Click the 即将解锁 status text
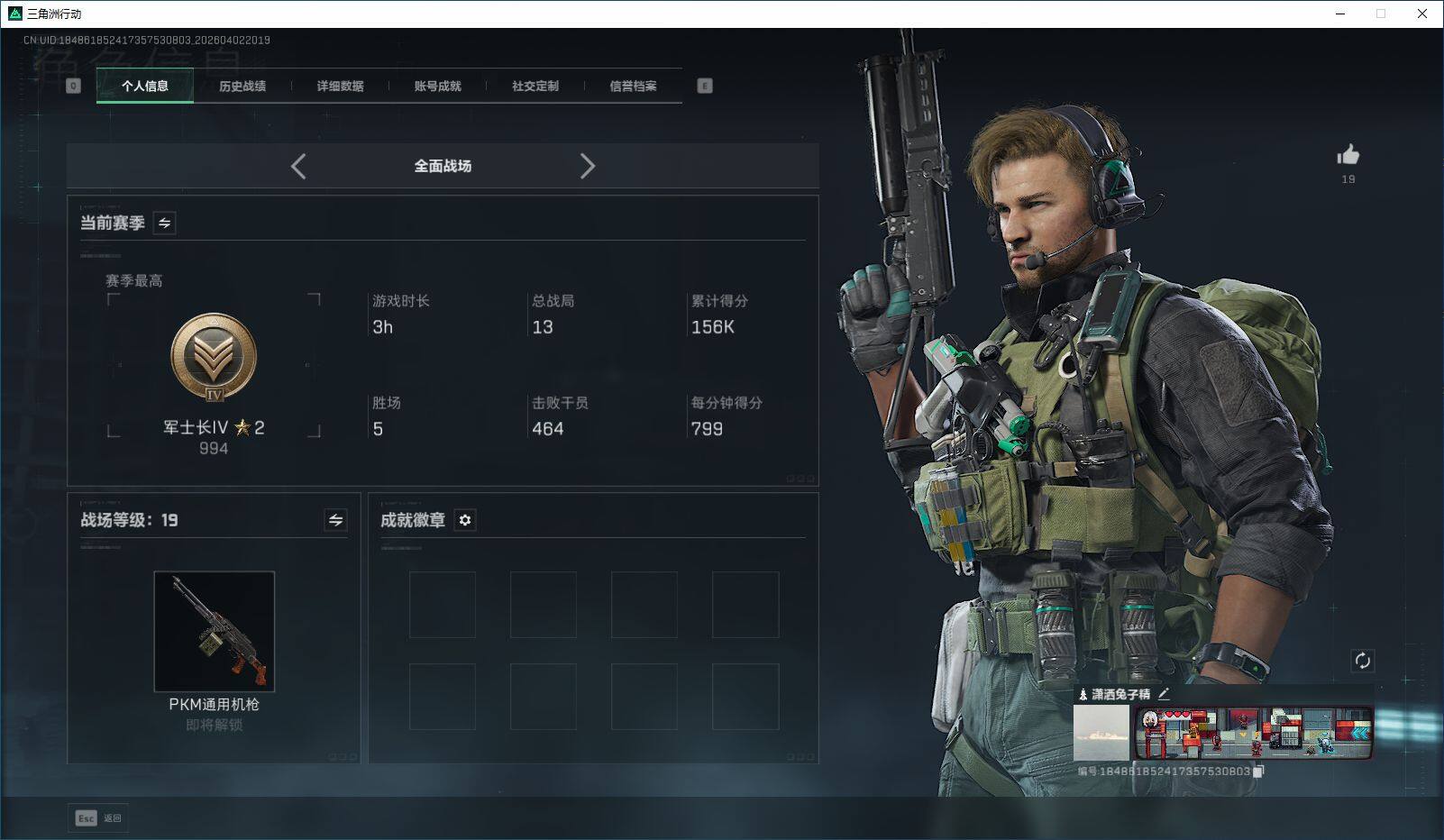Viewport: 1444px width, 840px height. click(x=215, y=726)
